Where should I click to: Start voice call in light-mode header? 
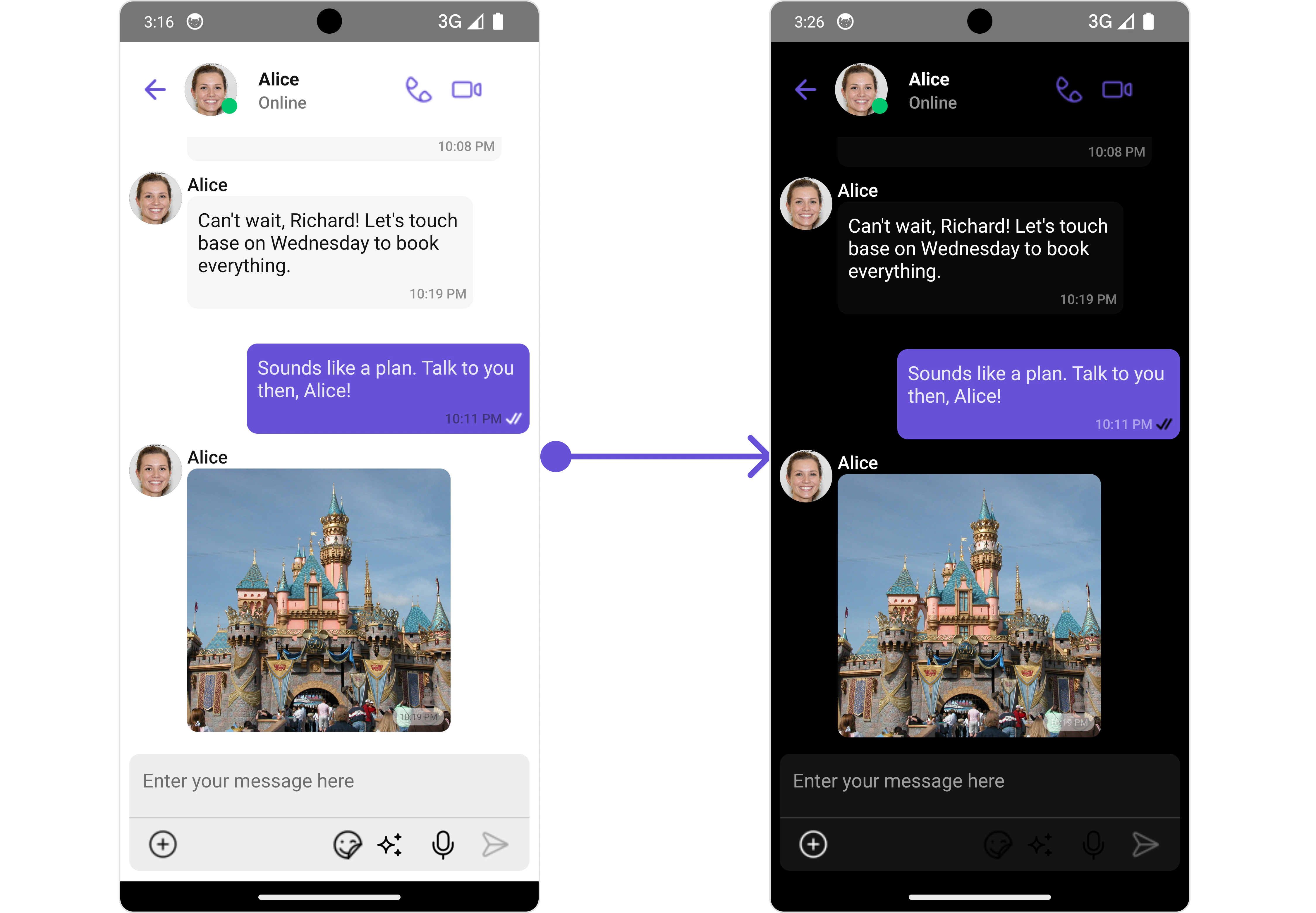tap(419, 90)
